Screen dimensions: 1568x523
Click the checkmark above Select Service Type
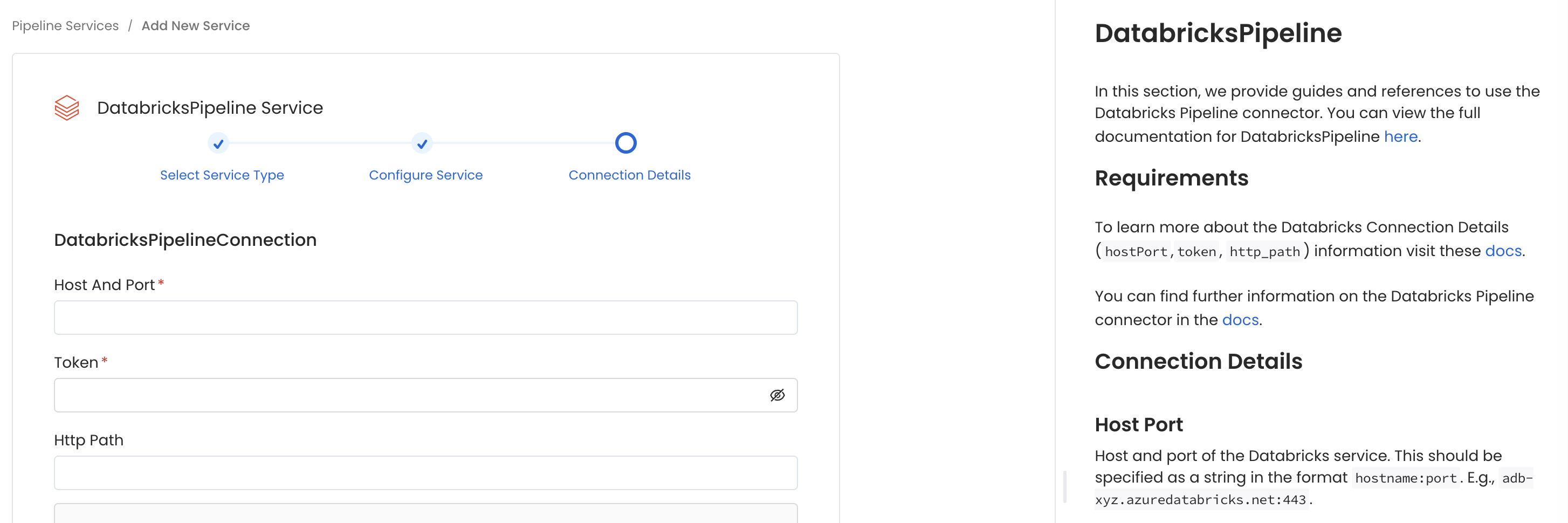[x=218, y=142]
